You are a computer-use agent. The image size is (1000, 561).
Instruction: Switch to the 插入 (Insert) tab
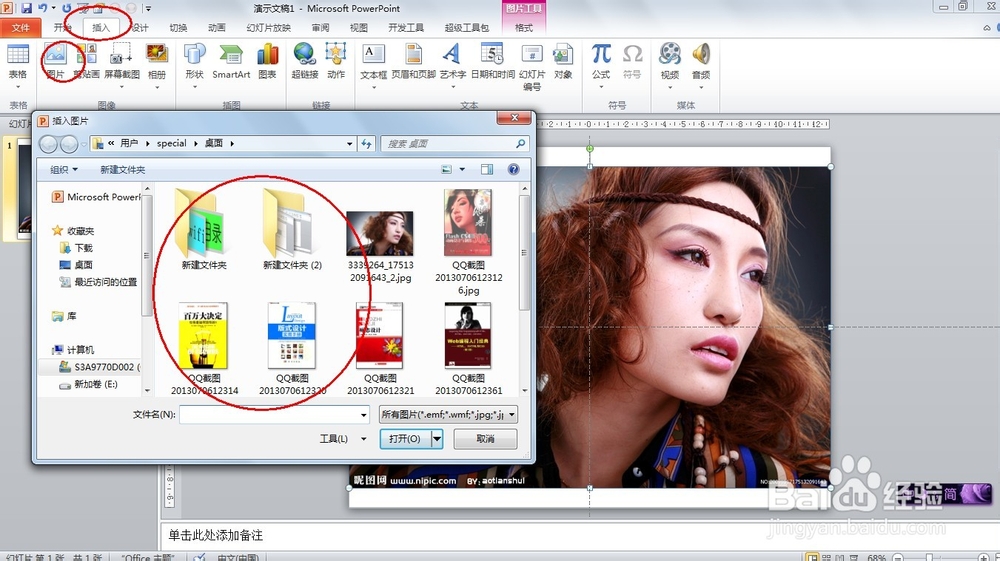tap(101, 27)
